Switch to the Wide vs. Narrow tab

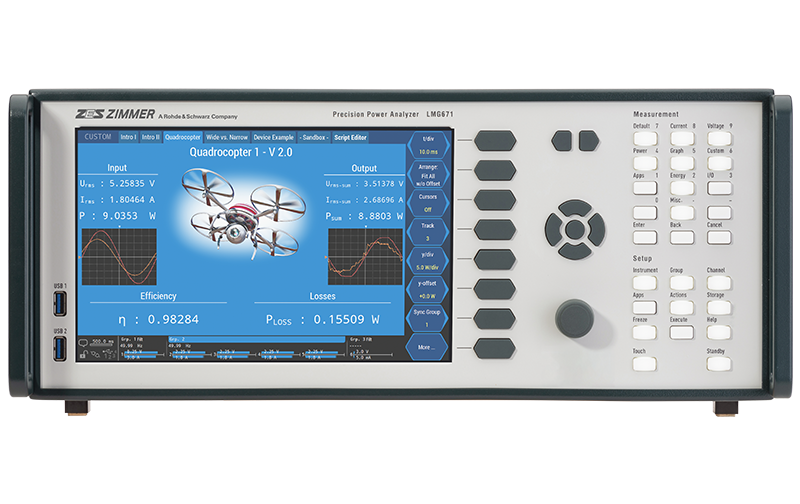pyautogui.click(x=226, y=136)
